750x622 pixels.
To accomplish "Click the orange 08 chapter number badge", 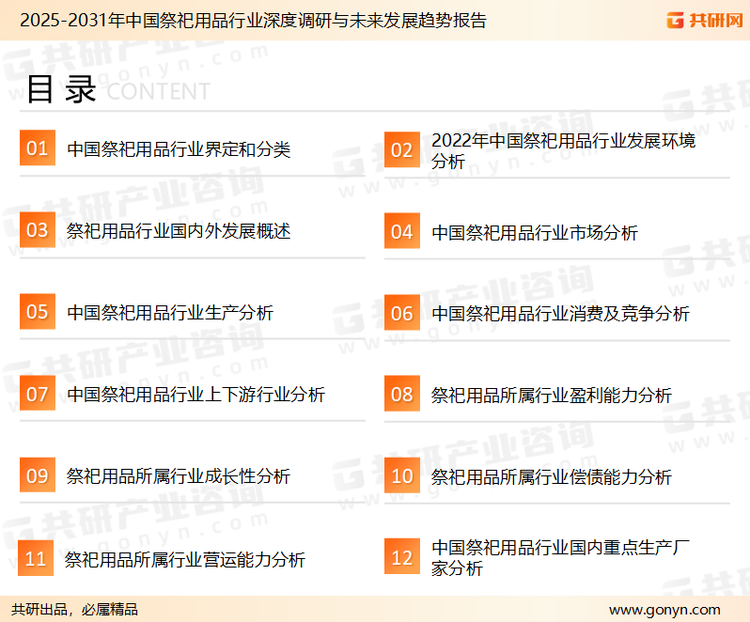I will (x=402, y=394).
